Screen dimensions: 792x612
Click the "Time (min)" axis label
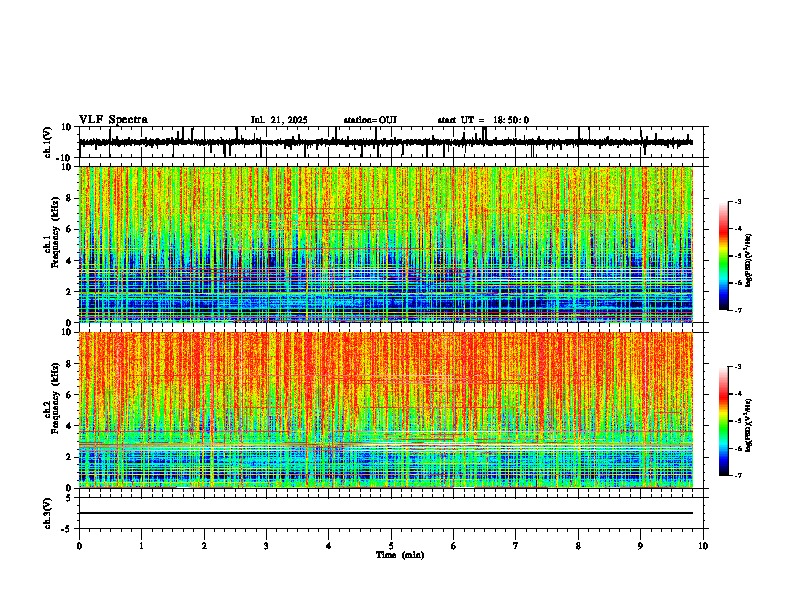(x=400, y=555)
